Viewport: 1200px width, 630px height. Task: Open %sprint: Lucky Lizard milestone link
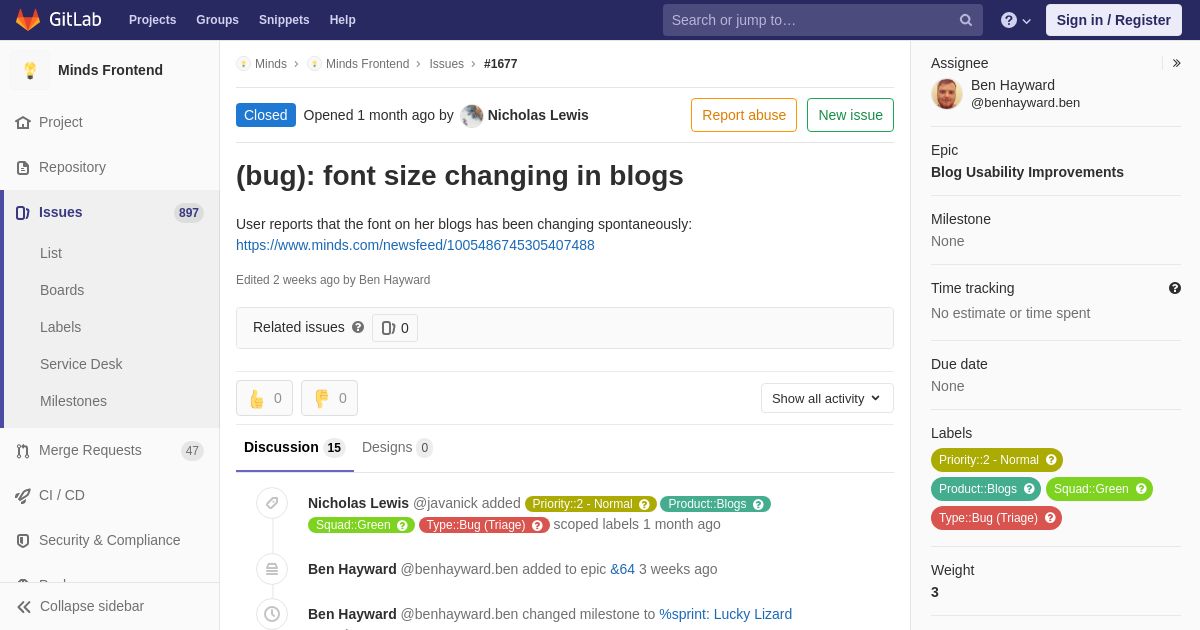pyautogui.click(x=725, y=614)
